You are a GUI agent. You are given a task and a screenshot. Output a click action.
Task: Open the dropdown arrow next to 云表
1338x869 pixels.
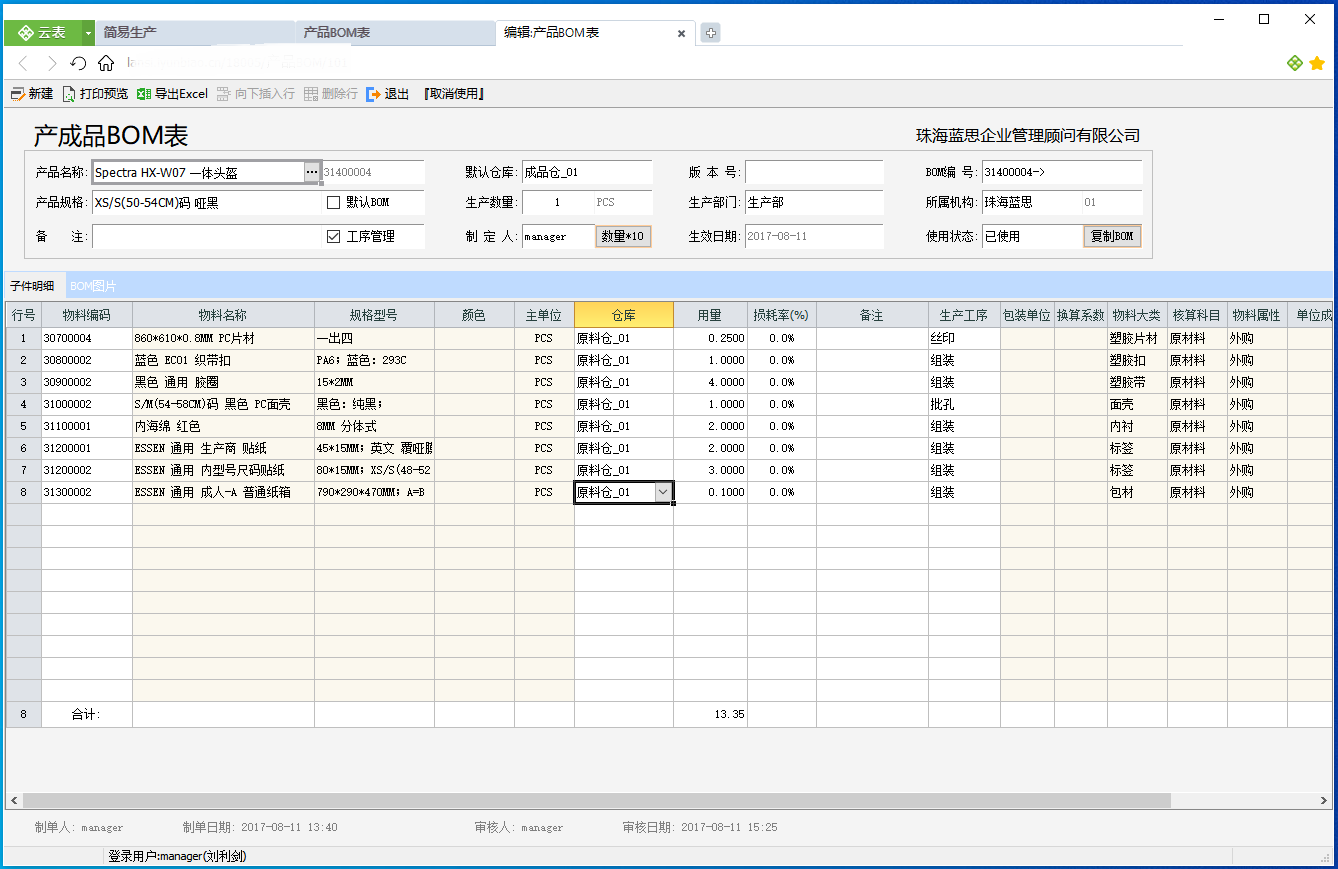[88, 33]
